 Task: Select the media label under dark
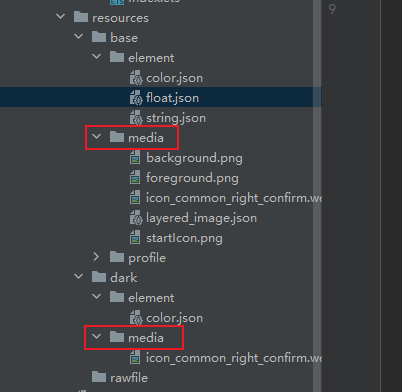(x=146, y=338)
